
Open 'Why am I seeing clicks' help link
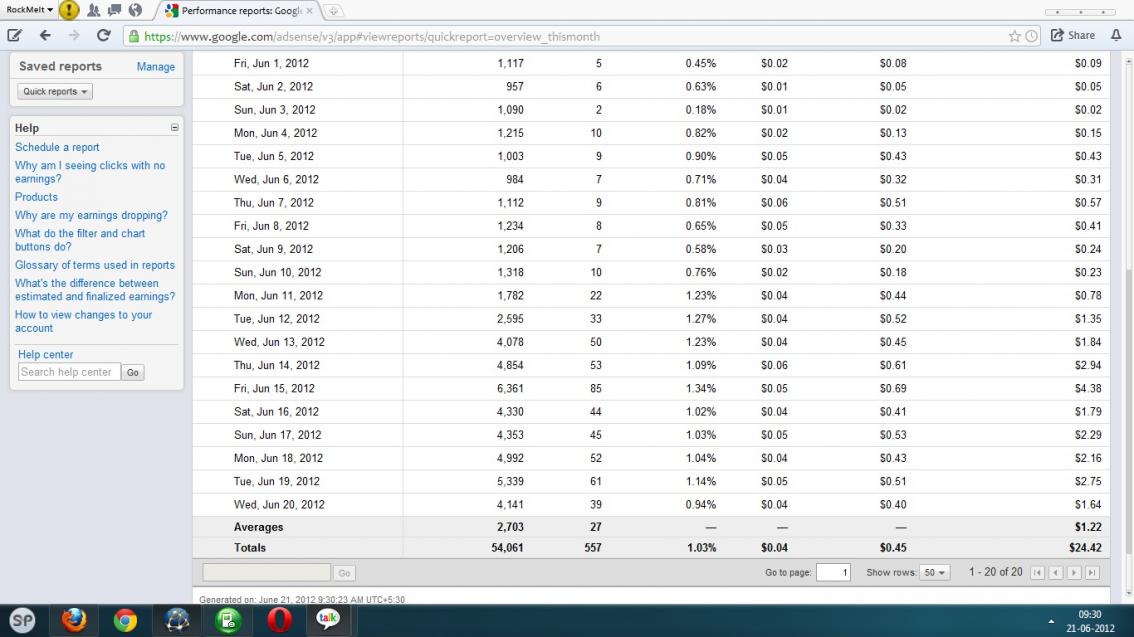(x=90, y=172)
